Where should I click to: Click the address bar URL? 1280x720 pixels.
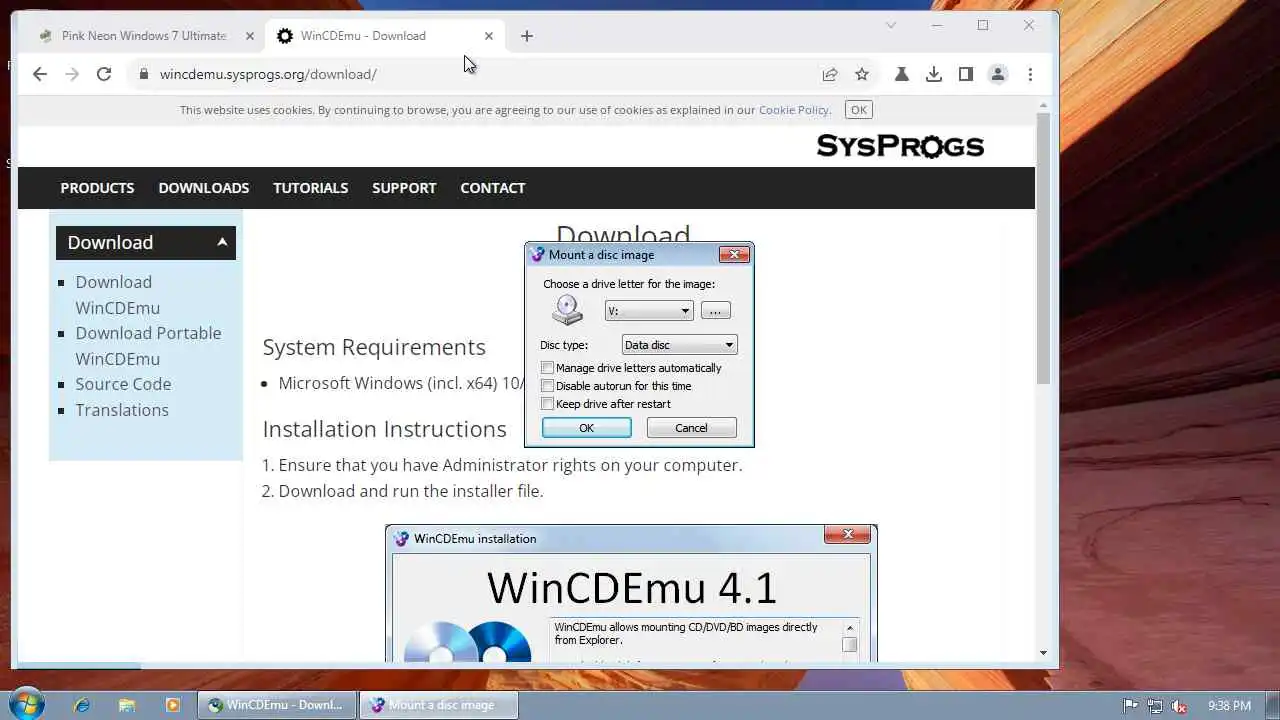click(268, 74)
